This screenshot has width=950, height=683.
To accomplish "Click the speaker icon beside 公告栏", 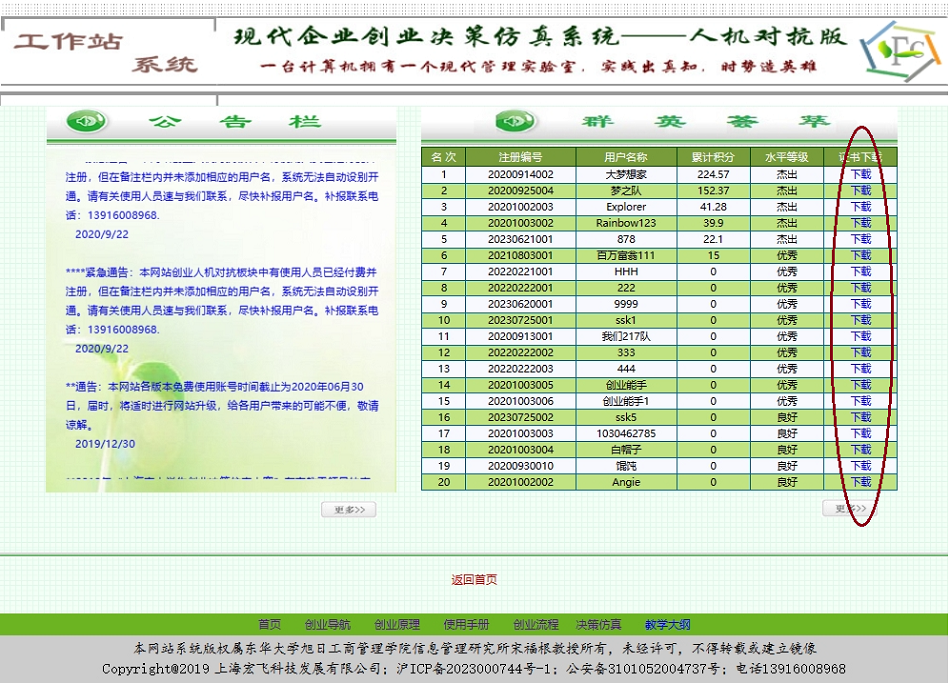I will 87,122.
